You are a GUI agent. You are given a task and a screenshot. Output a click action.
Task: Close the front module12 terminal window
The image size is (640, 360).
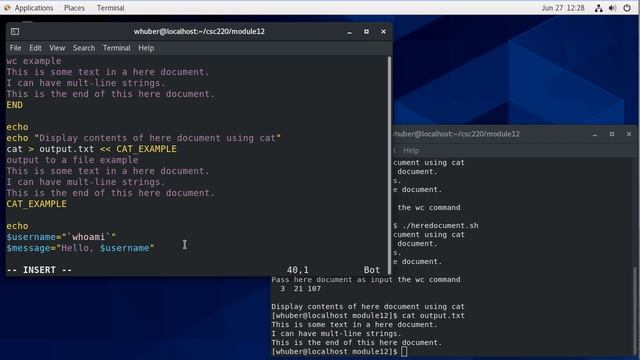tap(383, 31)
